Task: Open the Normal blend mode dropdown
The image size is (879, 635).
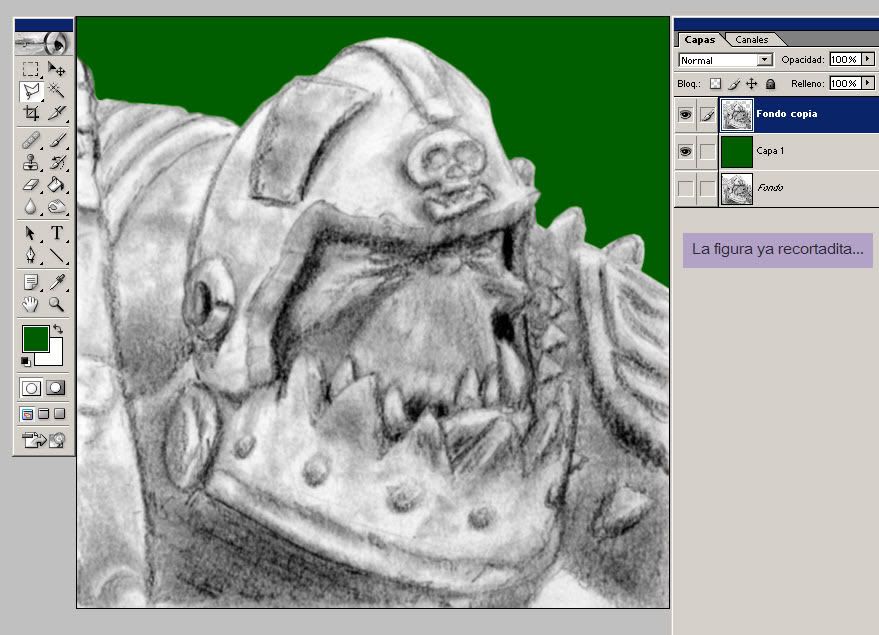Action: [x=725, y=60]
